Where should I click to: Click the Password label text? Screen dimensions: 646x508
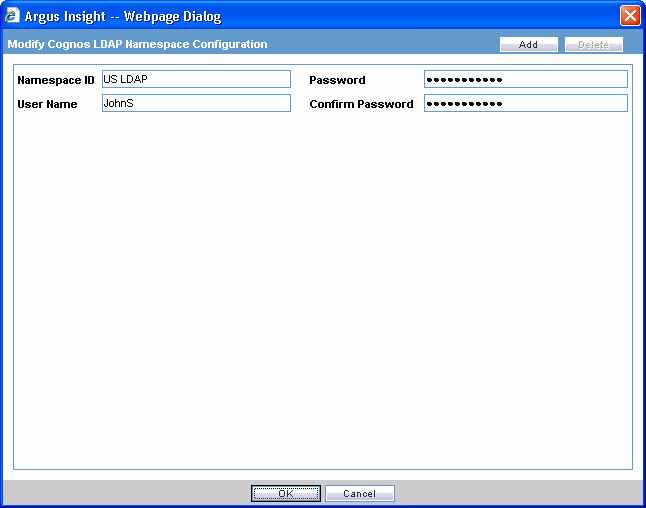click(x=337, y=80)
